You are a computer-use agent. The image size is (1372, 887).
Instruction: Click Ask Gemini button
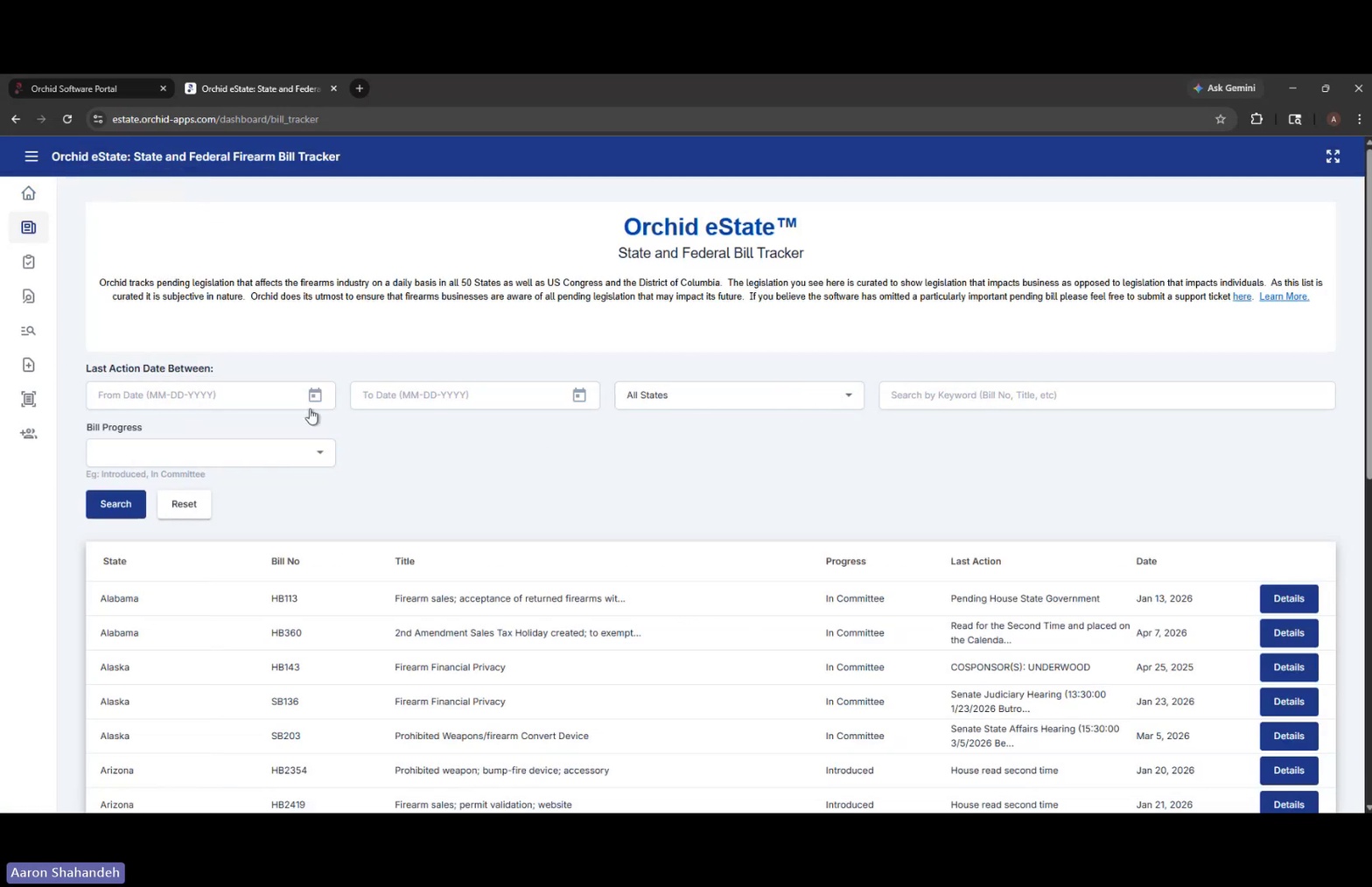pyautogui.click(x=1224, y=88)
